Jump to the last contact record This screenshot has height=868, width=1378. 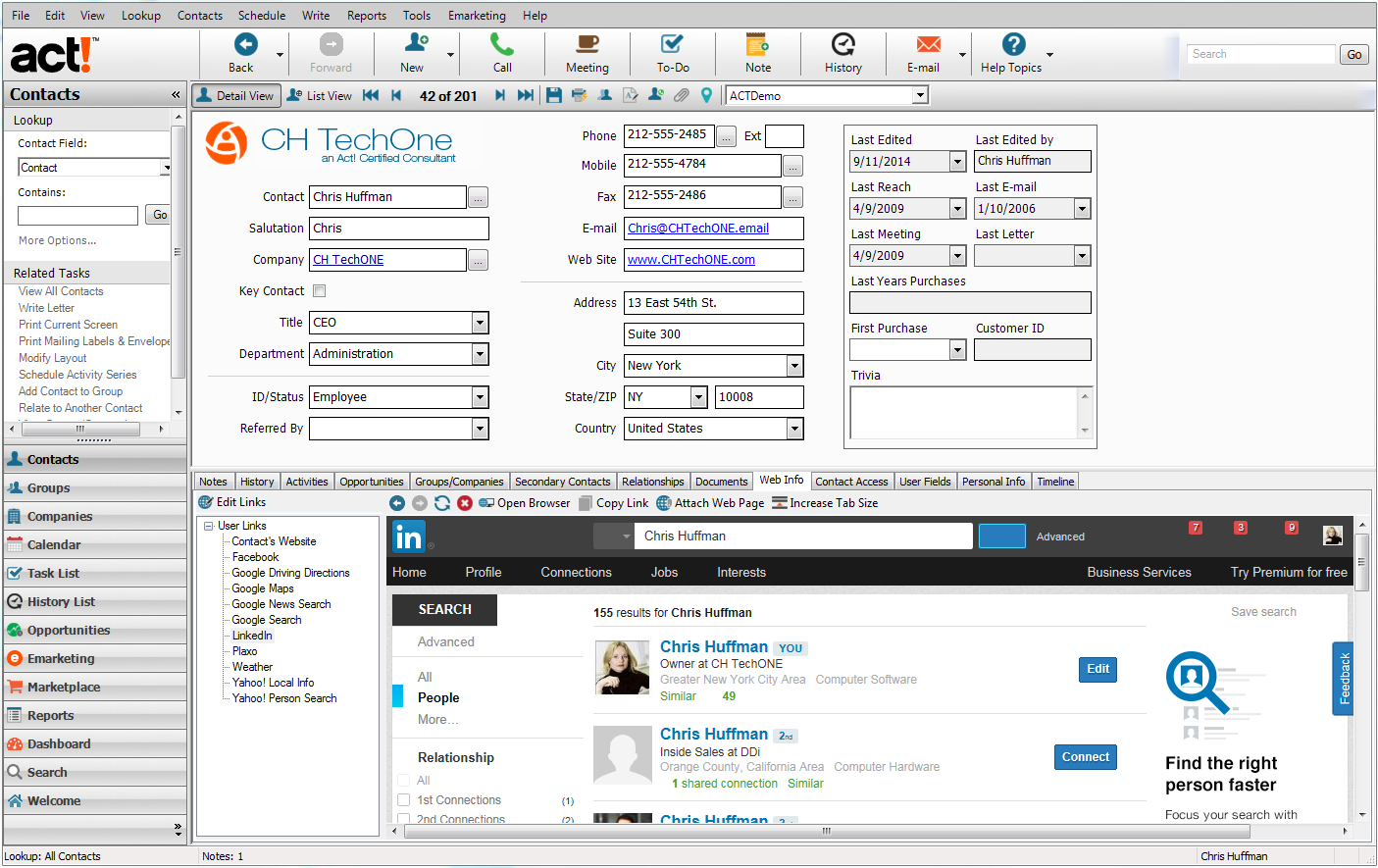point(526,95)
